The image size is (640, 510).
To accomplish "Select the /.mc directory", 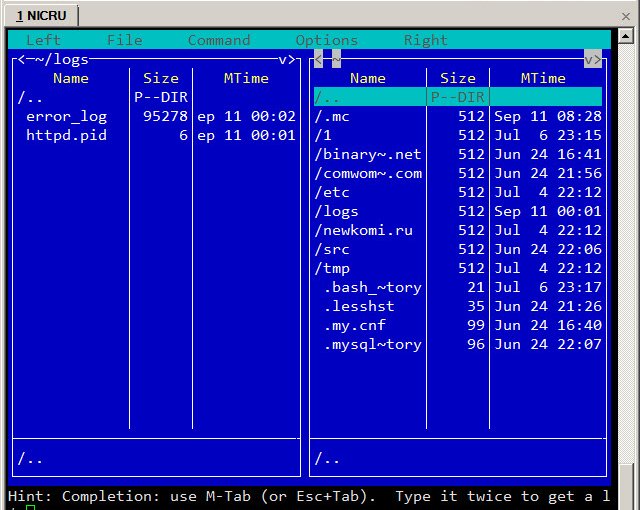I will pos(331,116).
